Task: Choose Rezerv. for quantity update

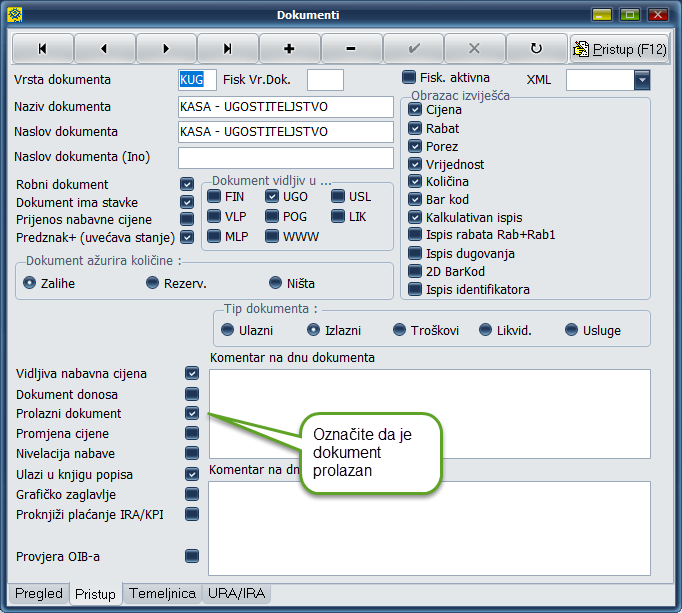Action: [x=153, y=283]
